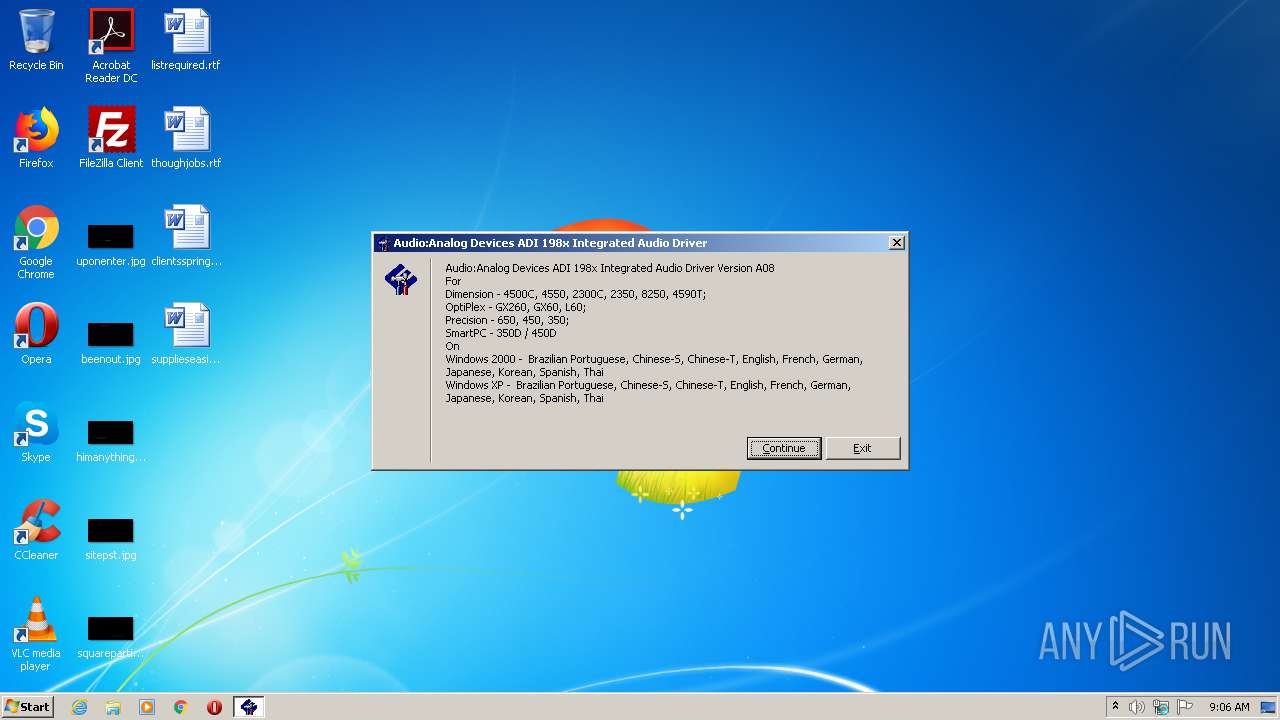Image resolution: width=1280 pixels, height=720 pixels.
Task: Select the Firefox desktop shortcut
Action: (36, 138)
